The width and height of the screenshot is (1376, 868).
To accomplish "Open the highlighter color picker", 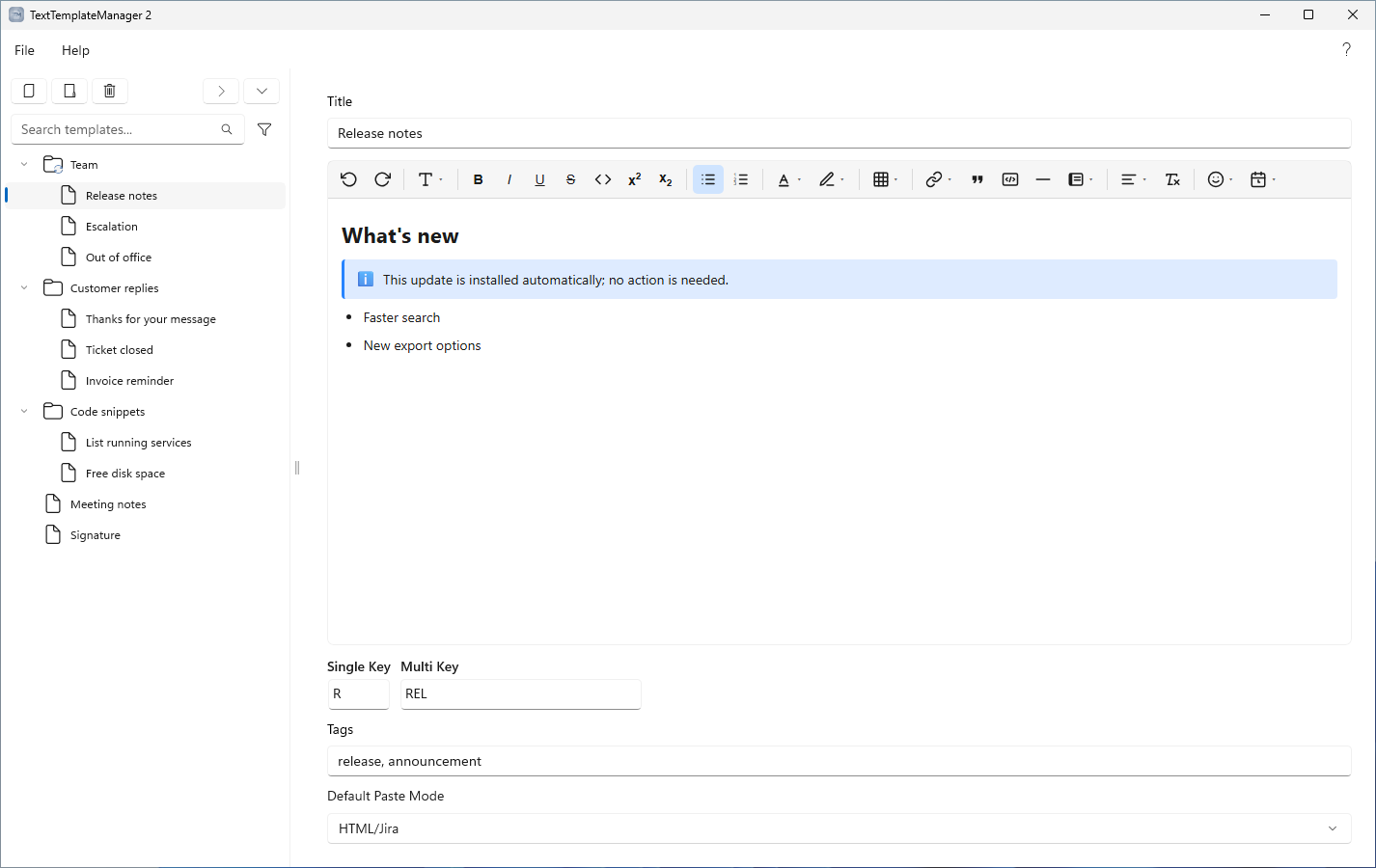I will (831, 179).
